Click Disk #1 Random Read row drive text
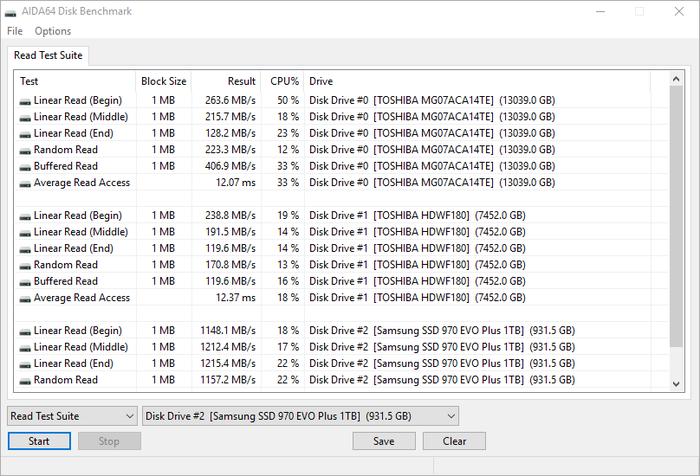 417,265
